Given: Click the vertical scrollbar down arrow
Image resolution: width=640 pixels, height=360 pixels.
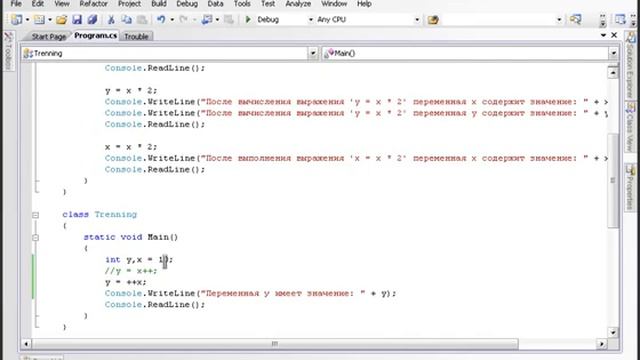Looking at the screenshot, I should pos(613,332).
